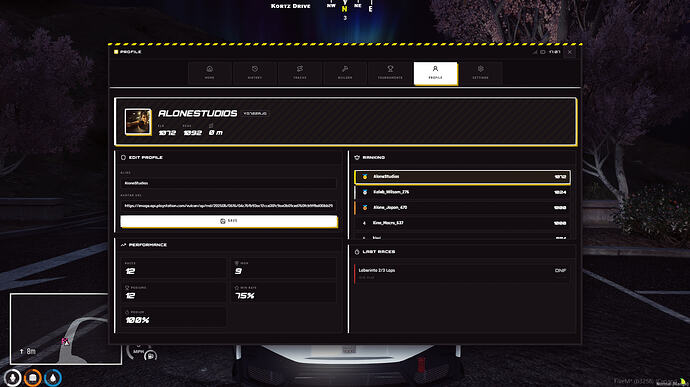
Task: Click the N compass heading marker
Action: click(345, 9)
